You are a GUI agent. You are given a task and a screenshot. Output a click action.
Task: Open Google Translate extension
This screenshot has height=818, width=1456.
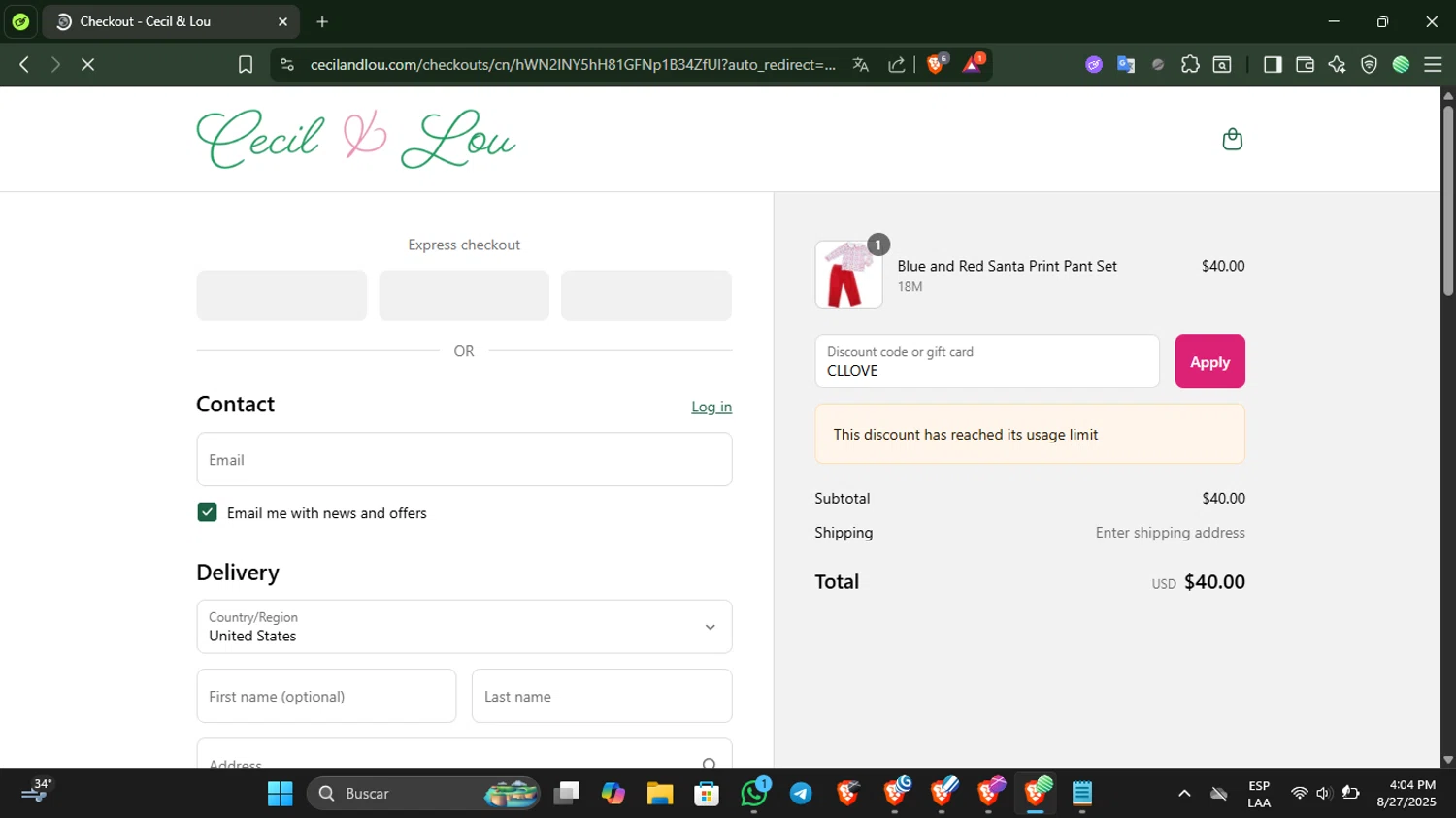coord(1126,65)
